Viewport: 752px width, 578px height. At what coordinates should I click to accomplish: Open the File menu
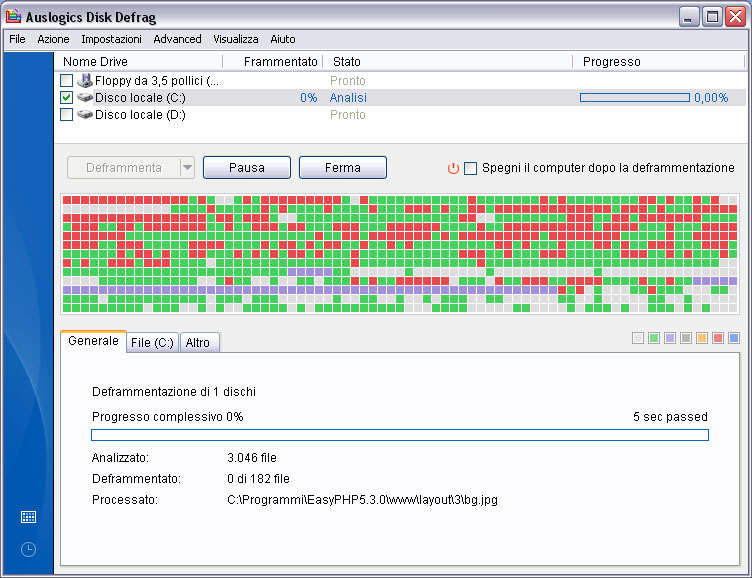[x=17, y=39]
